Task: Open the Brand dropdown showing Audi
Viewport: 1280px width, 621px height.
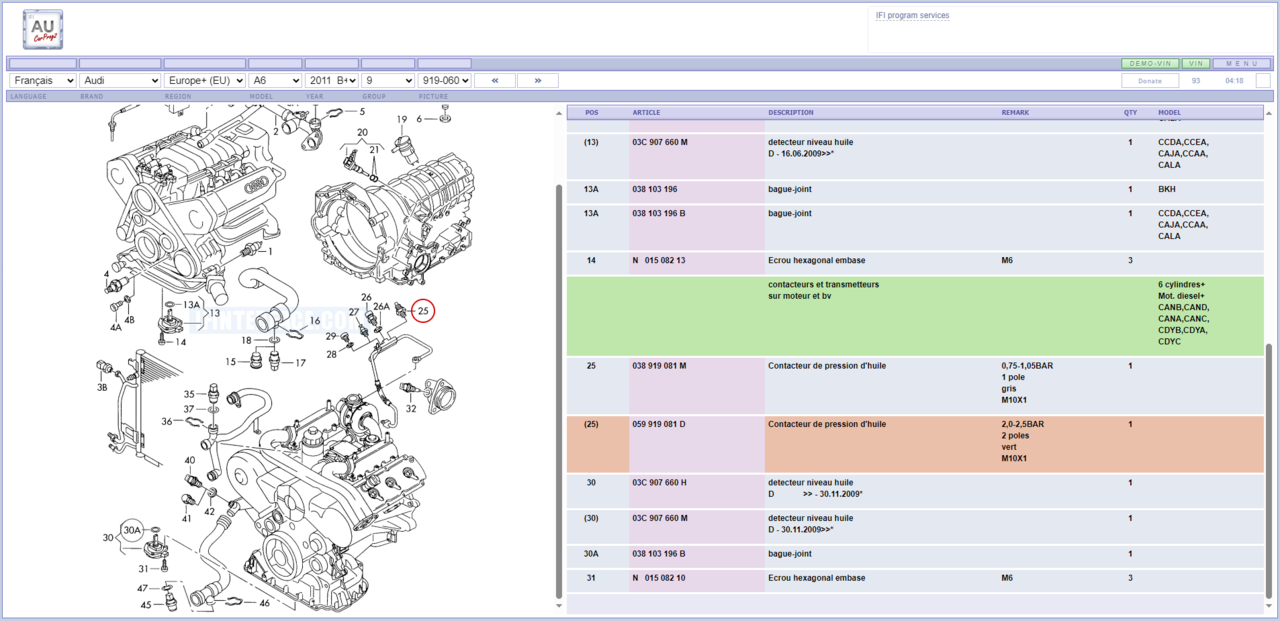Action: pyautogui.click(x=120, y=80)
